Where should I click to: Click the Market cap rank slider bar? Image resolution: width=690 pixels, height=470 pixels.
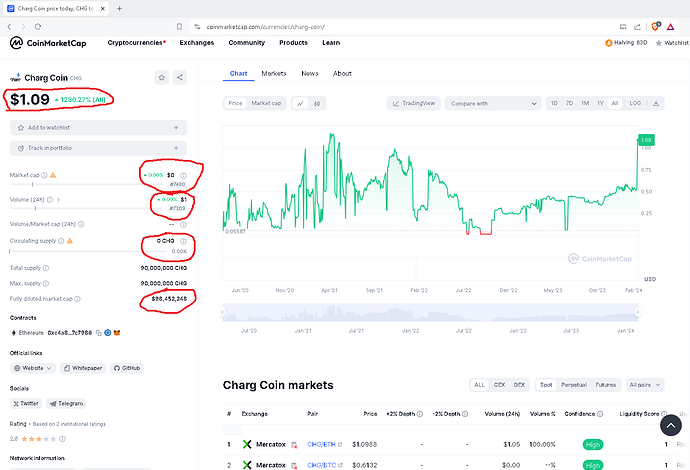pyautogui.click(x=88, y=184)
